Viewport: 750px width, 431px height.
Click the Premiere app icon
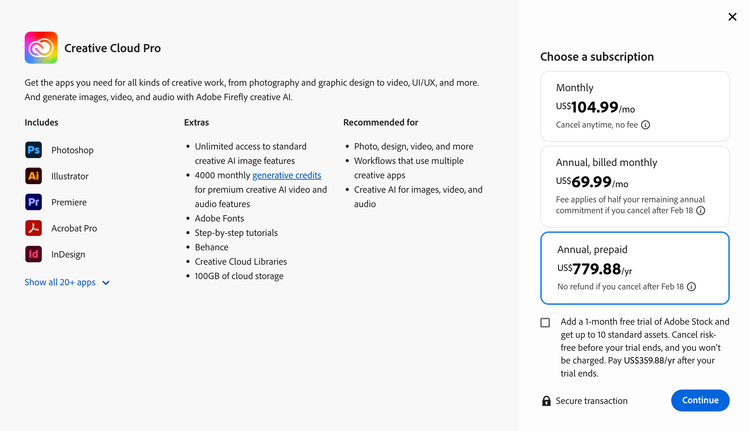[x=34, y=202]
